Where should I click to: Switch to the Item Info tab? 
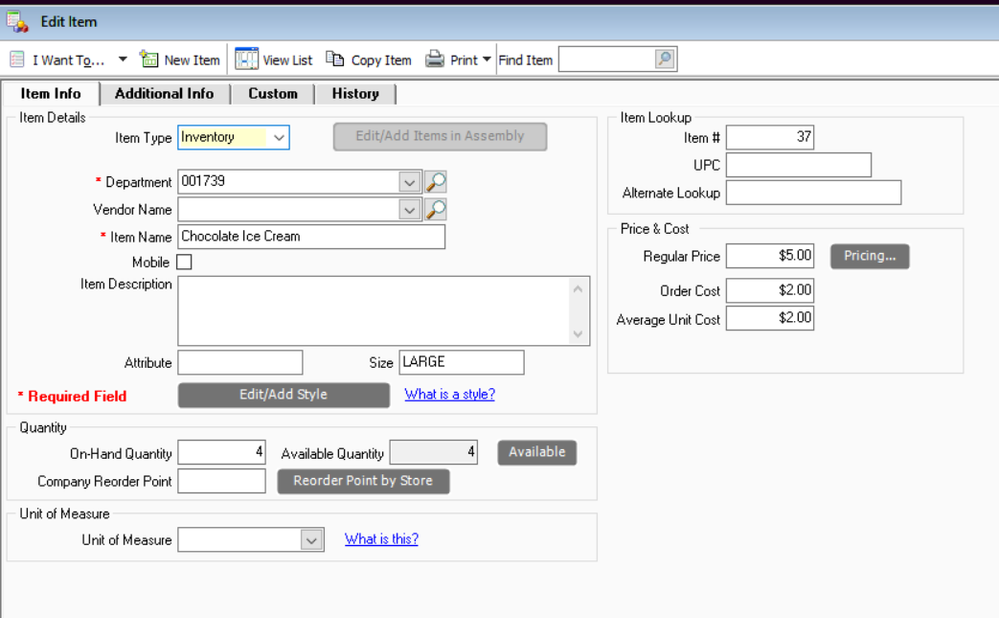coord(51,94)
